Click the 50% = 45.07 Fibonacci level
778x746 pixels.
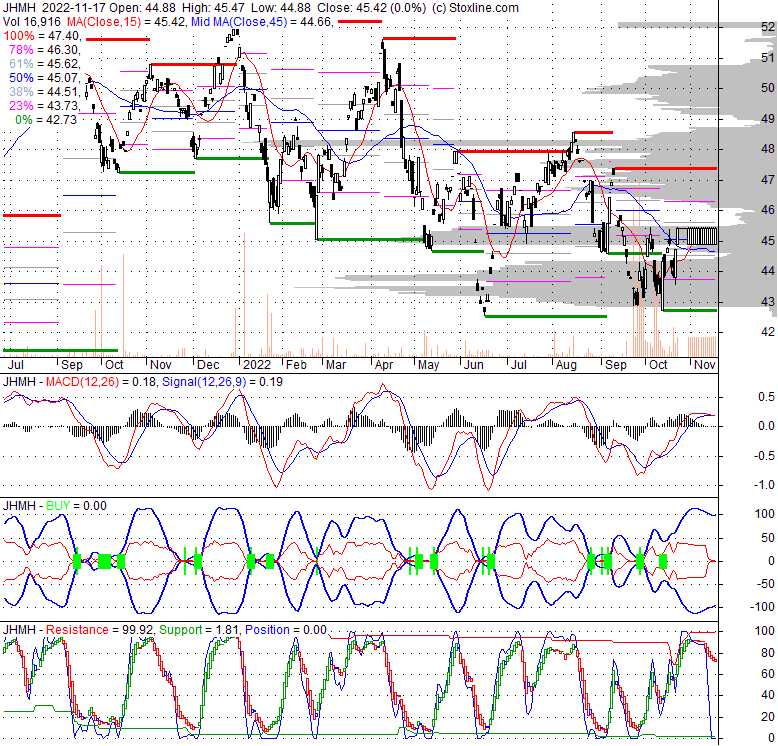[45, 77]
